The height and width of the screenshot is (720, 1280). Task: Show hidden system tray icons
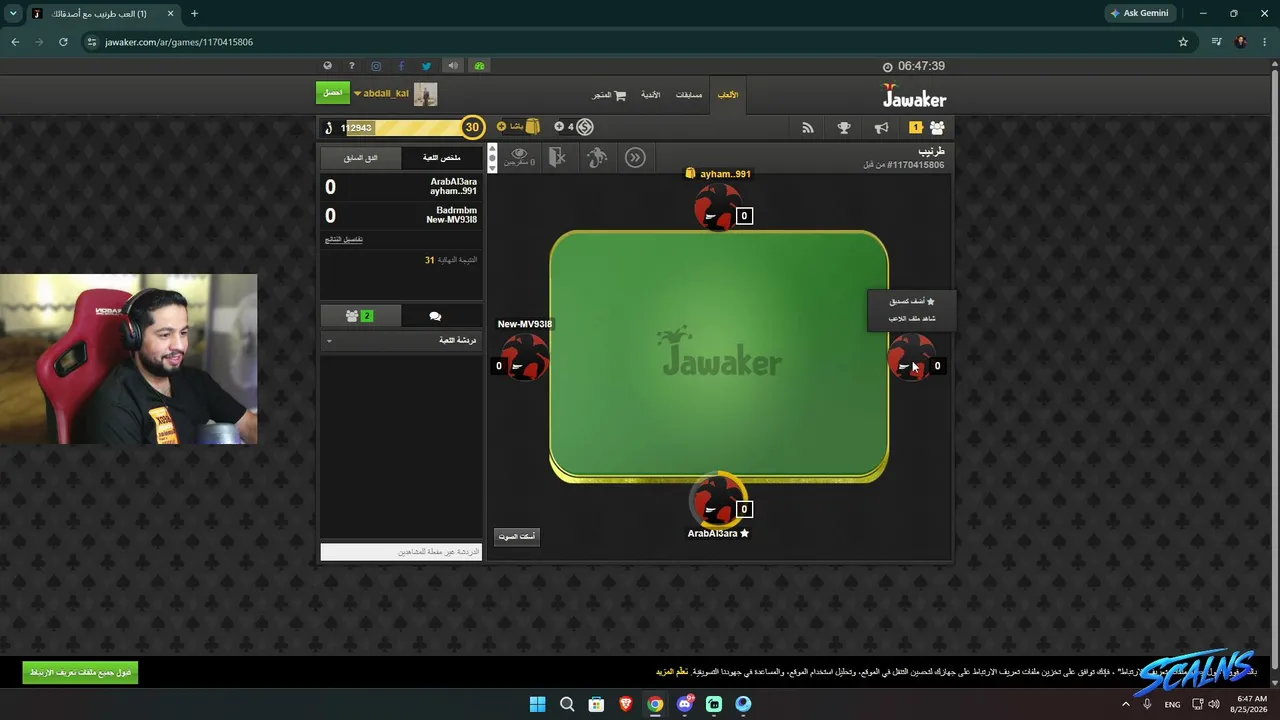[1125, 704]
